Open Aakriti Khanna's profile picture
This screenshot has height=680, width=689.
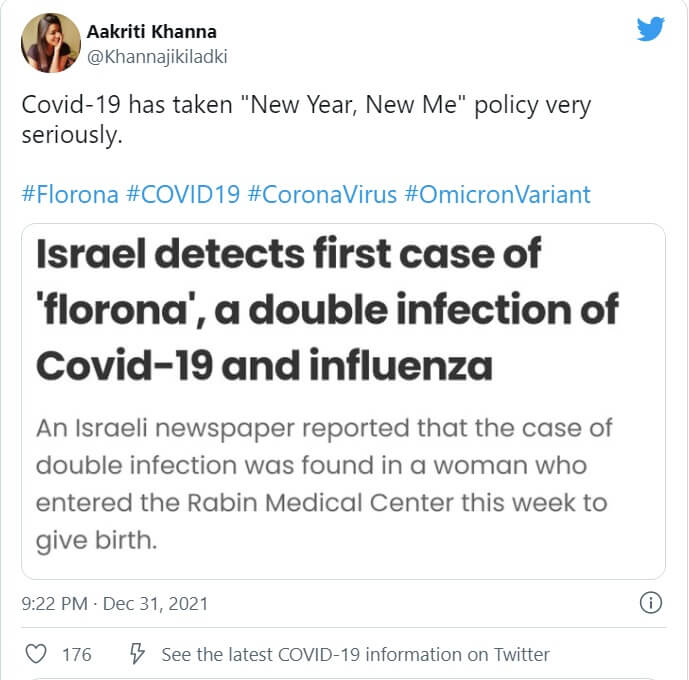point(50,43)
